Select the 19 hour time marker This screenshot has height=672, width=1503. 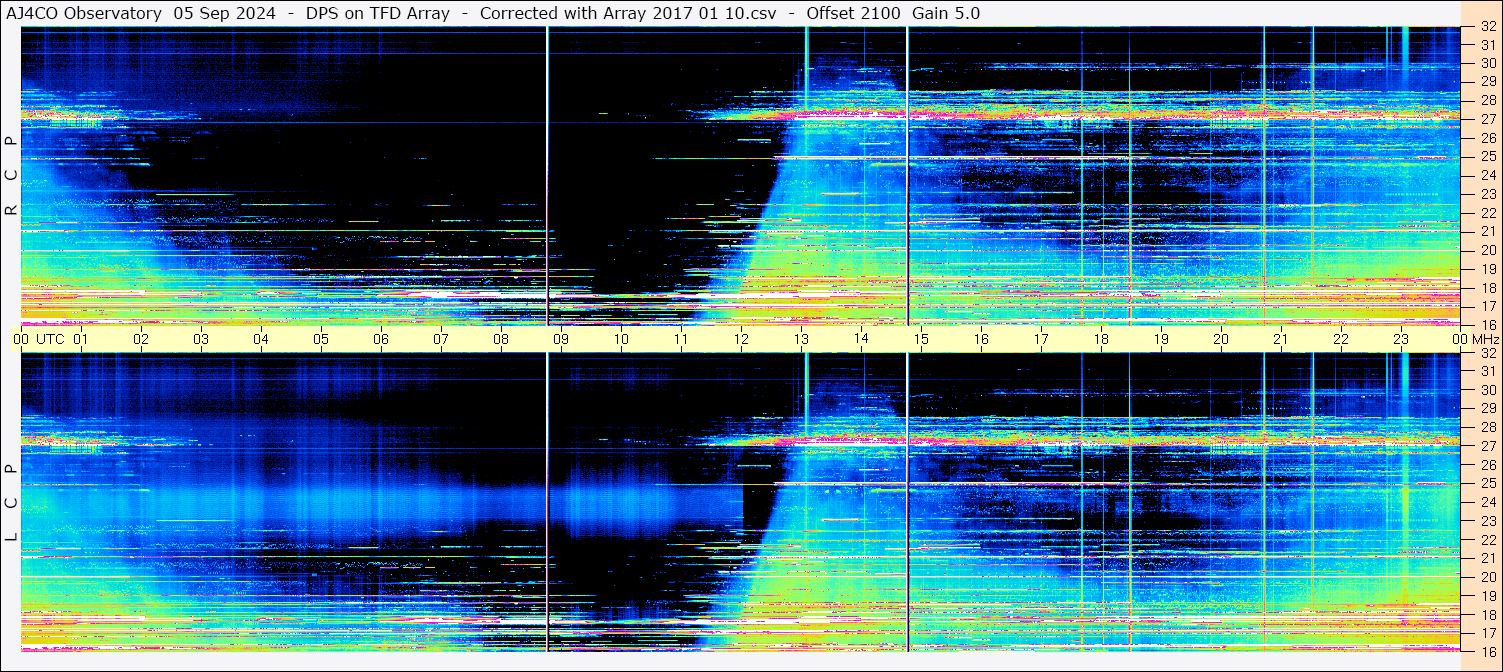pyautogui.click(x=1161, y=339)
